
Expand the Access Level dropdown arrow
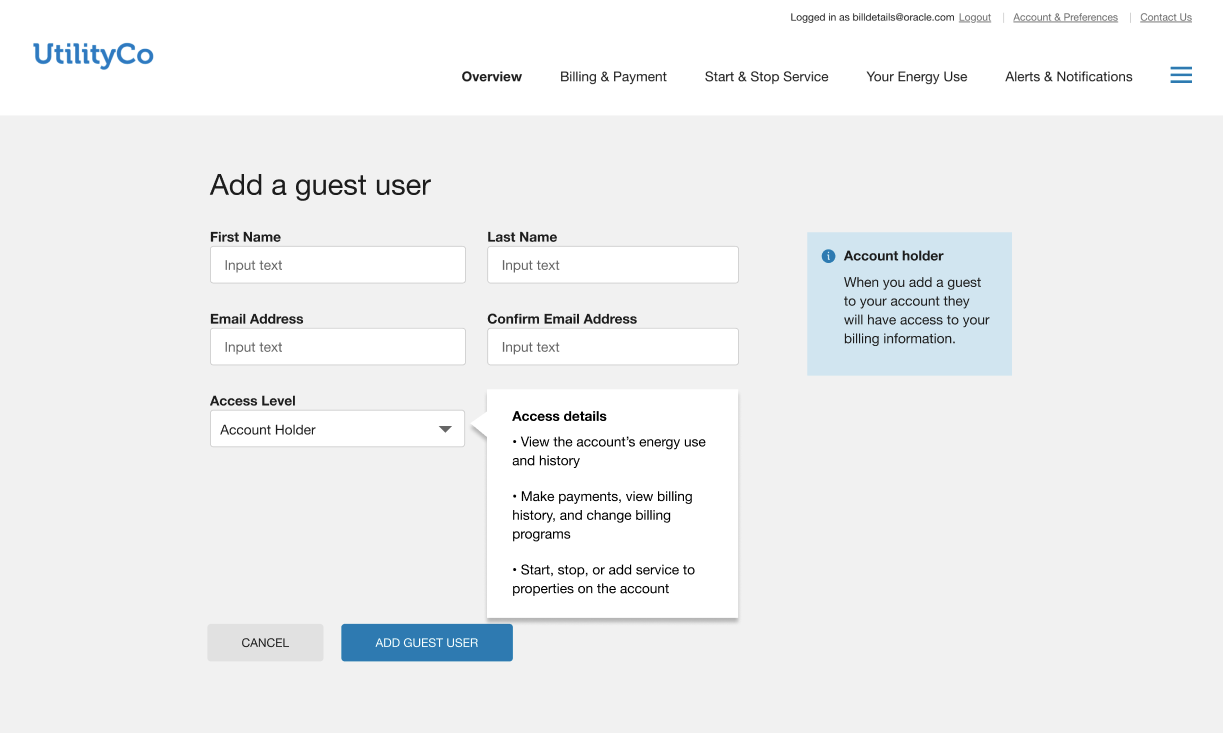[x=446, y=430]
